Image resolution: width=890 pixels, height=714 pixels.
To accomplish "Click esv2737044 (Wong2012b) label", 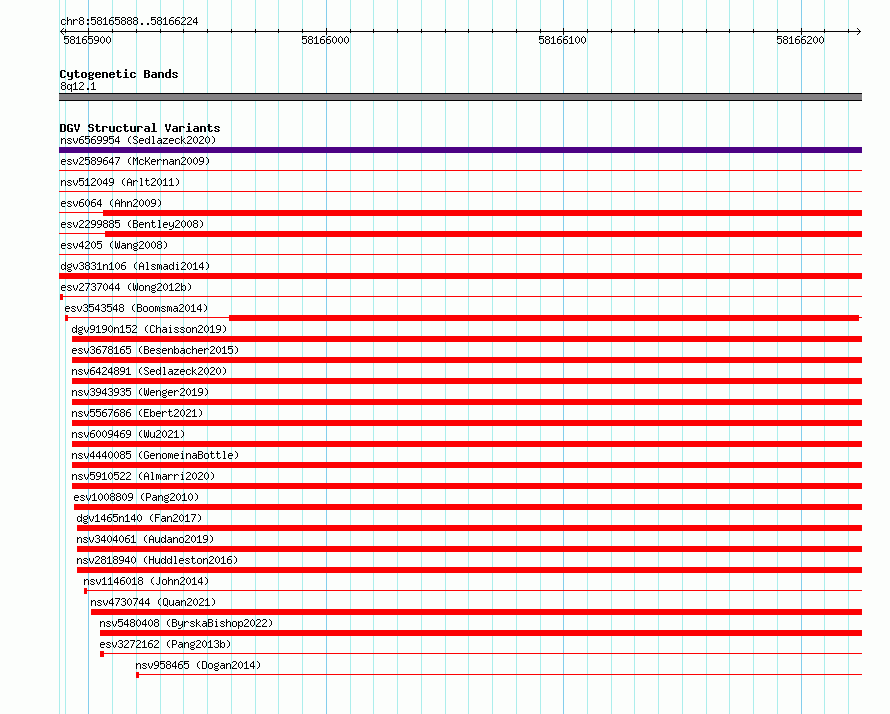I will tap(126, 287).
